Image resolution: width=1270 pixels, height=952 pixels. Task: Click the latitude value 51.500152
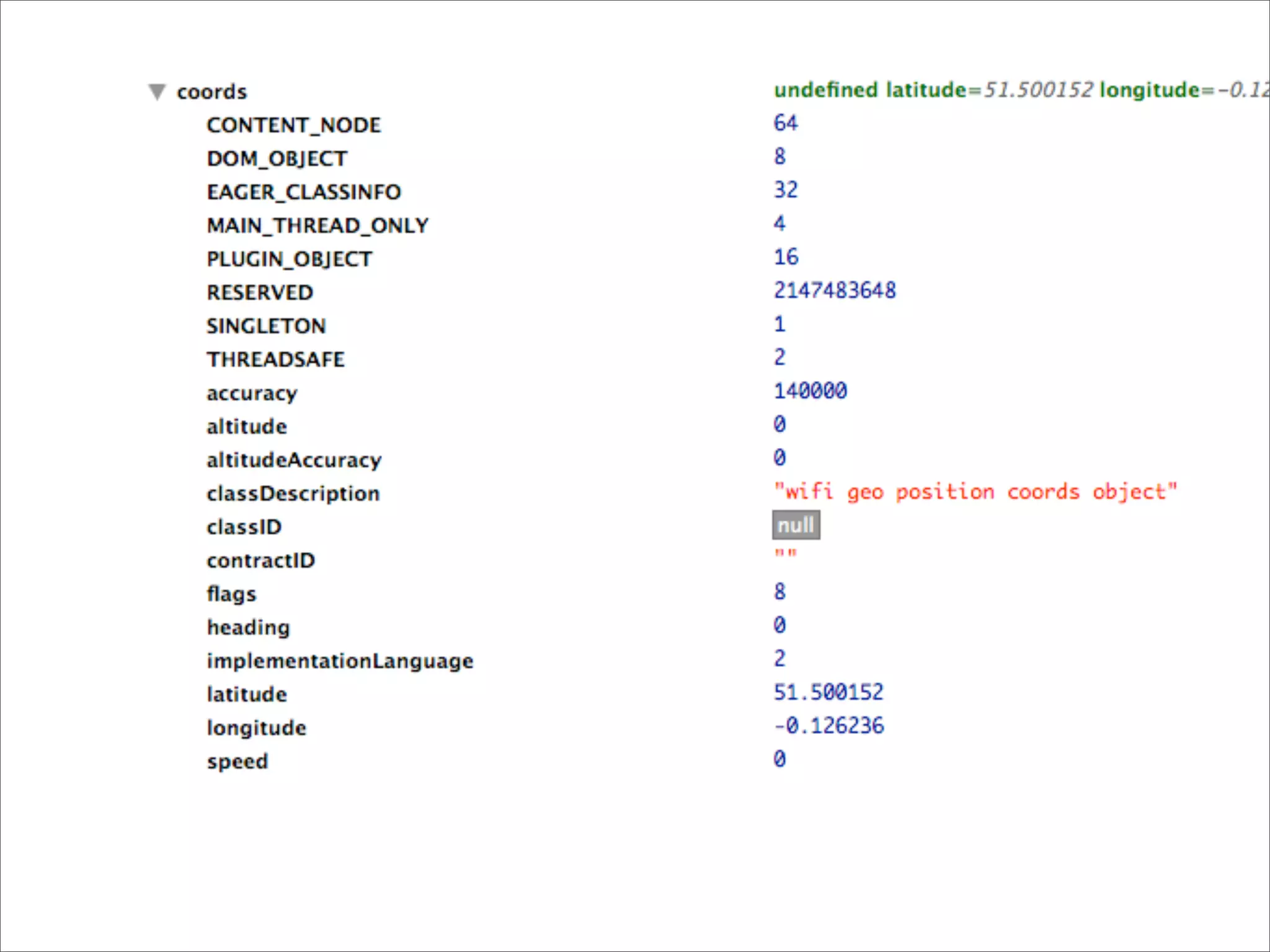tap(828, 692)
